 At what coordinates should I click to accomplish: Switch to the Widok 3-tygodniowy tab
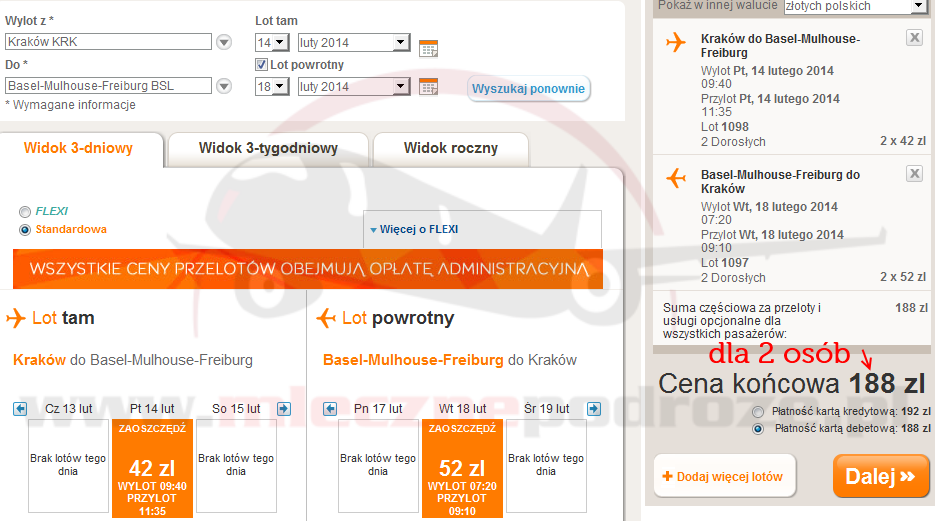point(267,148)
